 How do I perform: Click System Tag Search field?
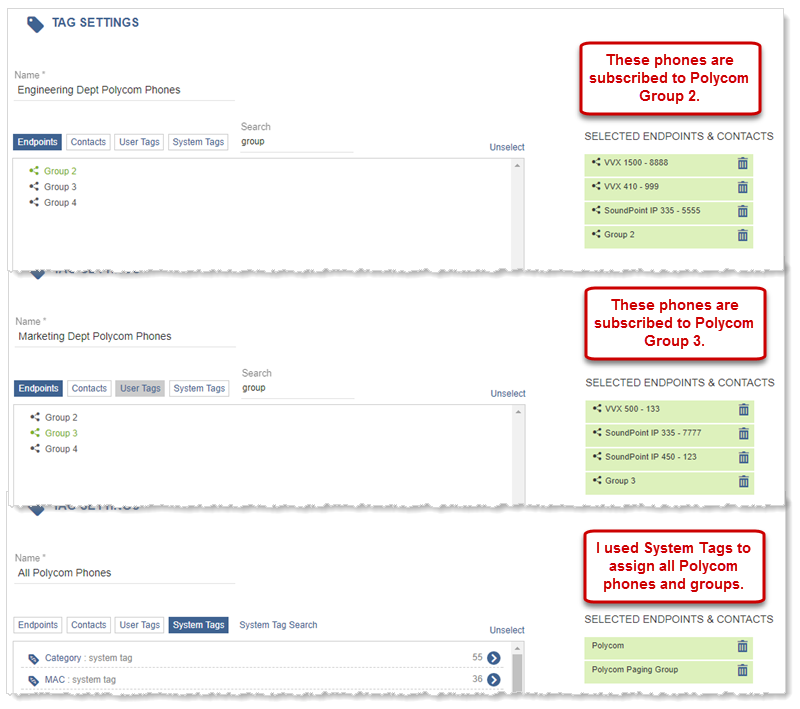click(x=278, y=625)
